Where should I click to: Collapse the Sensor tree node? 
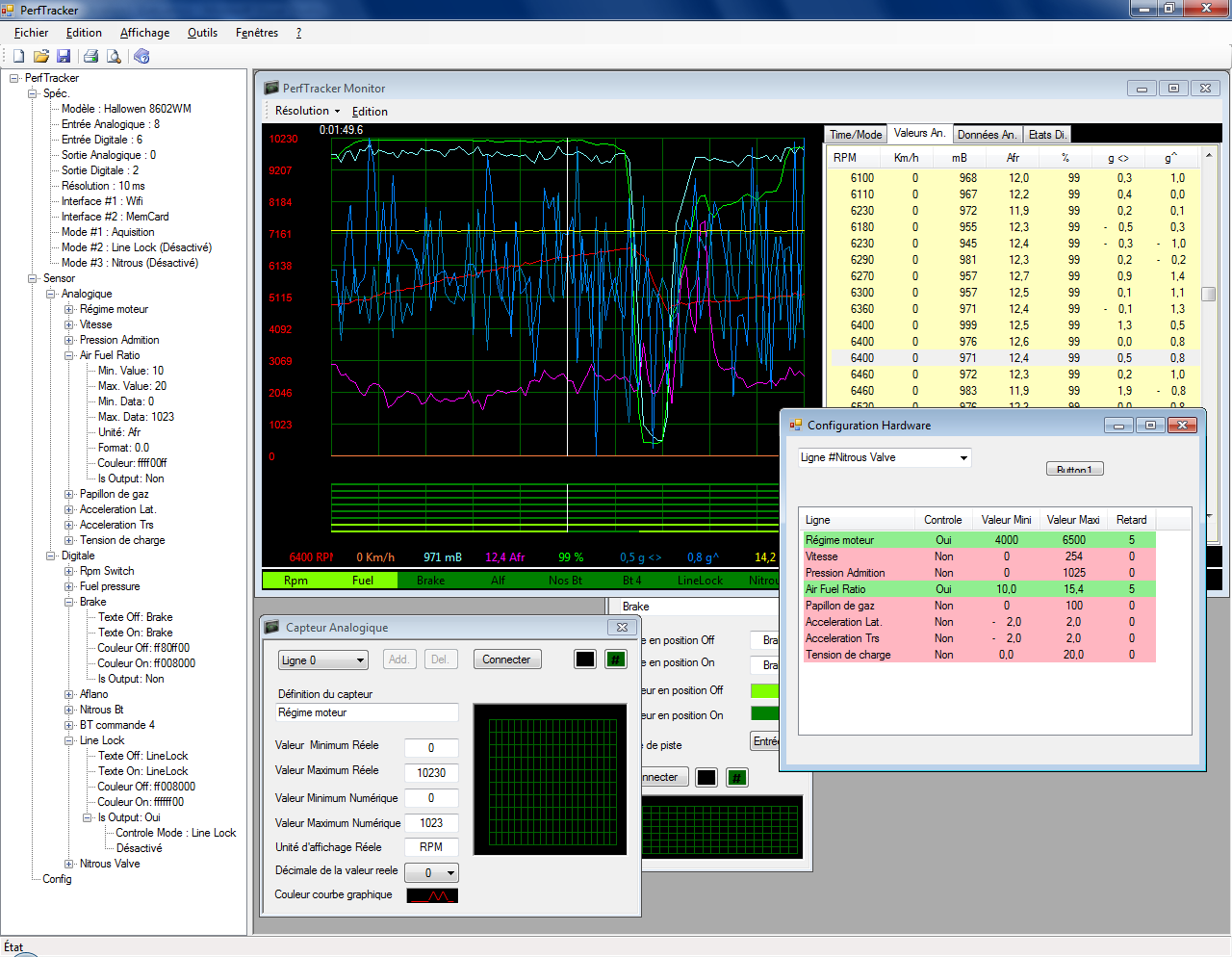click(x=33, y=278)
